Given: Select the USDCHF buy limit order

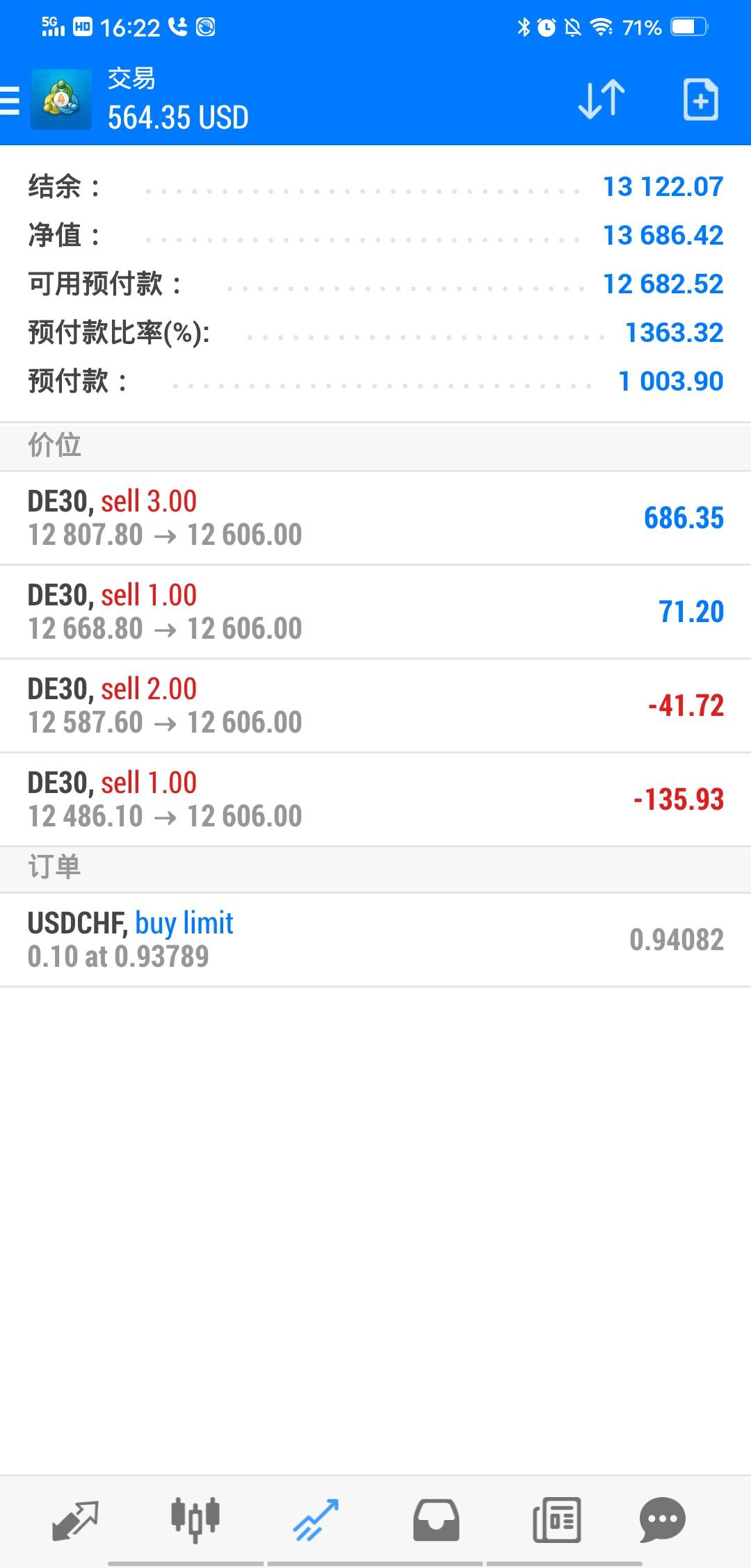Looking at the screenshot, I should tap(375, 940).
